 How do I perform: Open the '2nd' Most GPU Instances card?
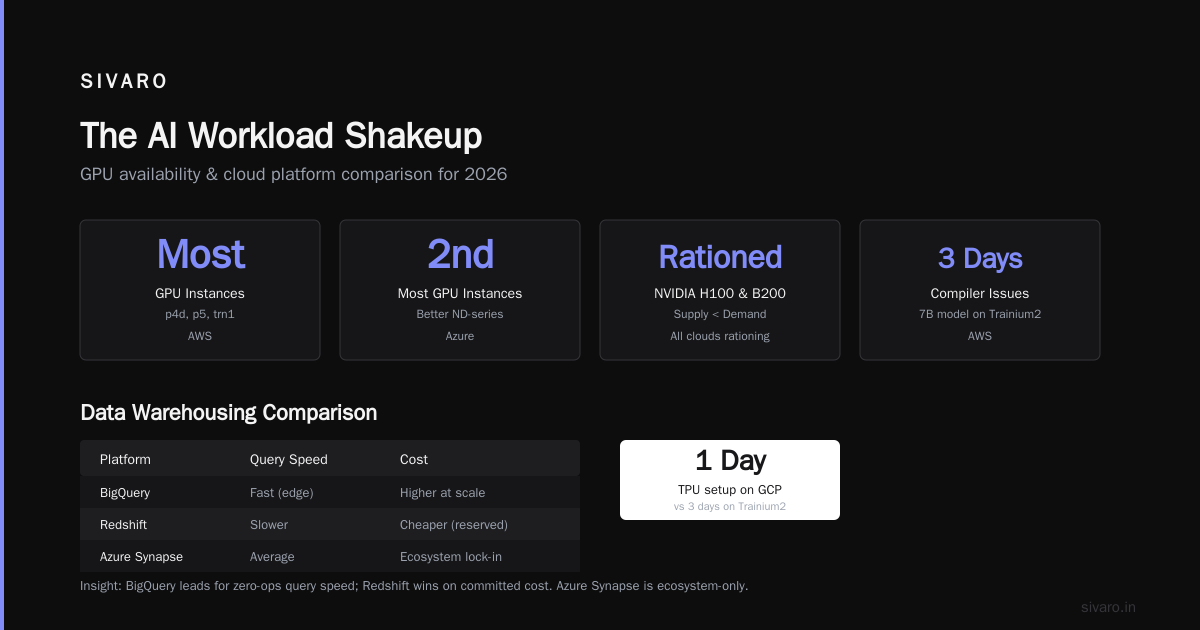click(x=460, y=290)
